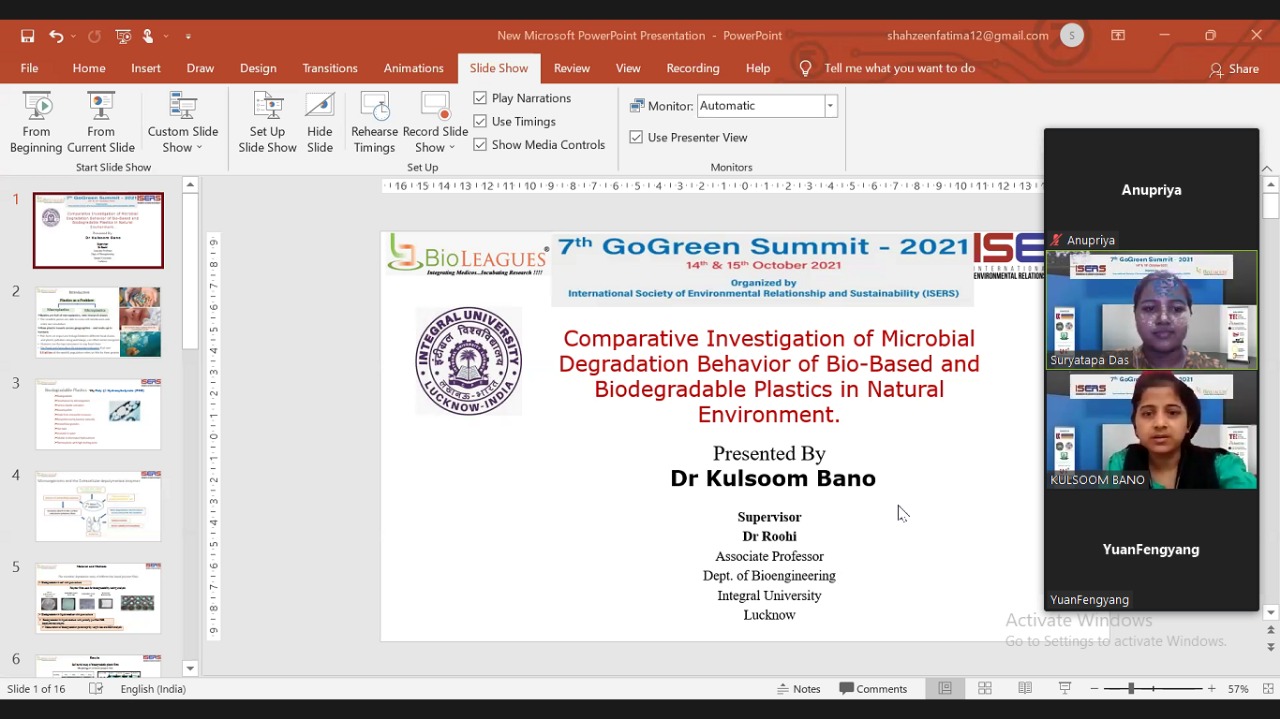Viewport: 1280px width, 719px height.
Task: Click the Dr Kulsoom Bano presenter name
Action: (x=773, y=478)
